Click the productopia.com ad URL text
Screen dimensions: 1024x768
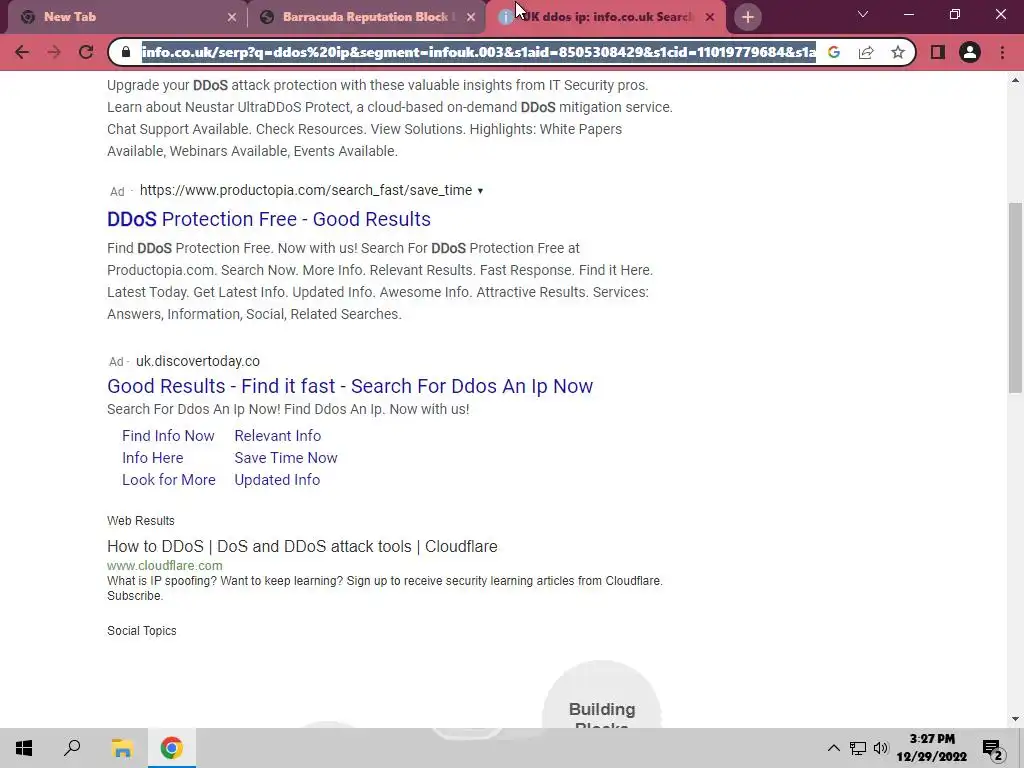tap(306, 190)
